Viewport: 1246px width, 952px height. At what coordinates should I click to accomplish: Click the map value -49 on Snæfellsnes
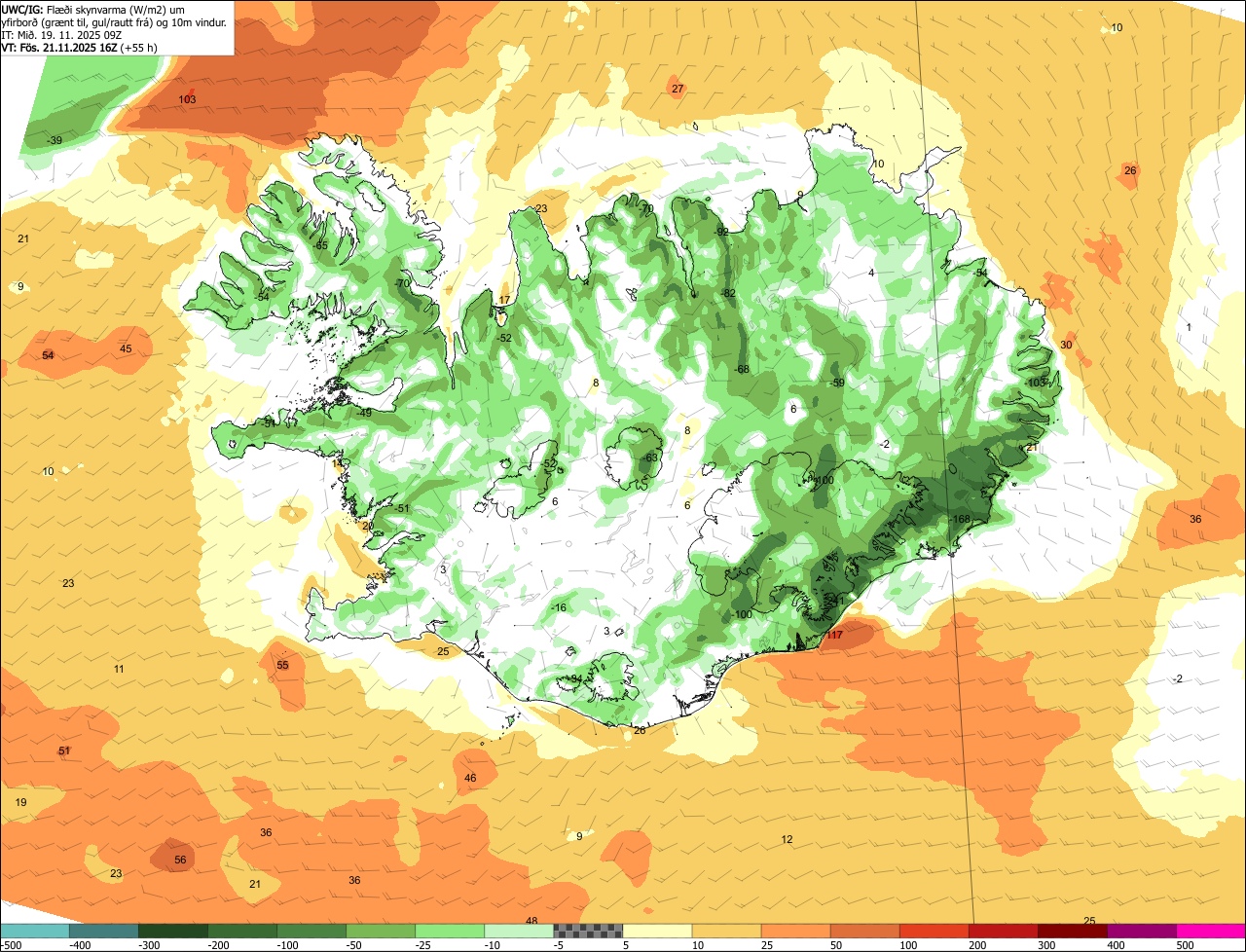pos(363,413)
